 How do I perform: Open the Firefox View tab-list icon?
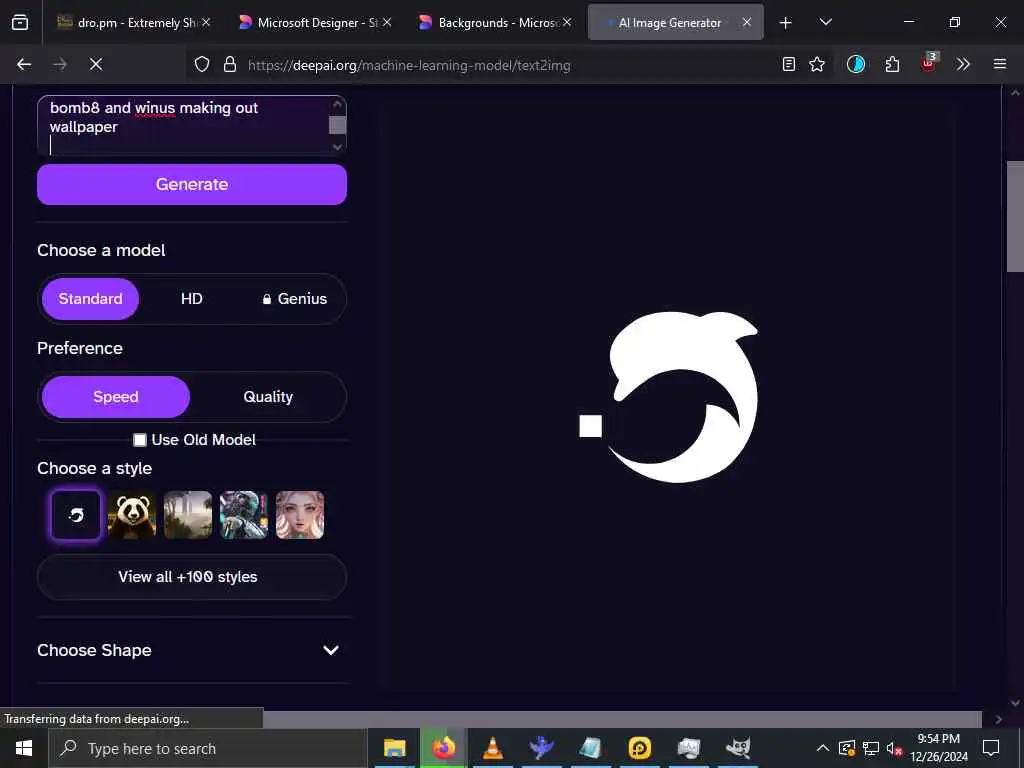[x=20, y=22]
